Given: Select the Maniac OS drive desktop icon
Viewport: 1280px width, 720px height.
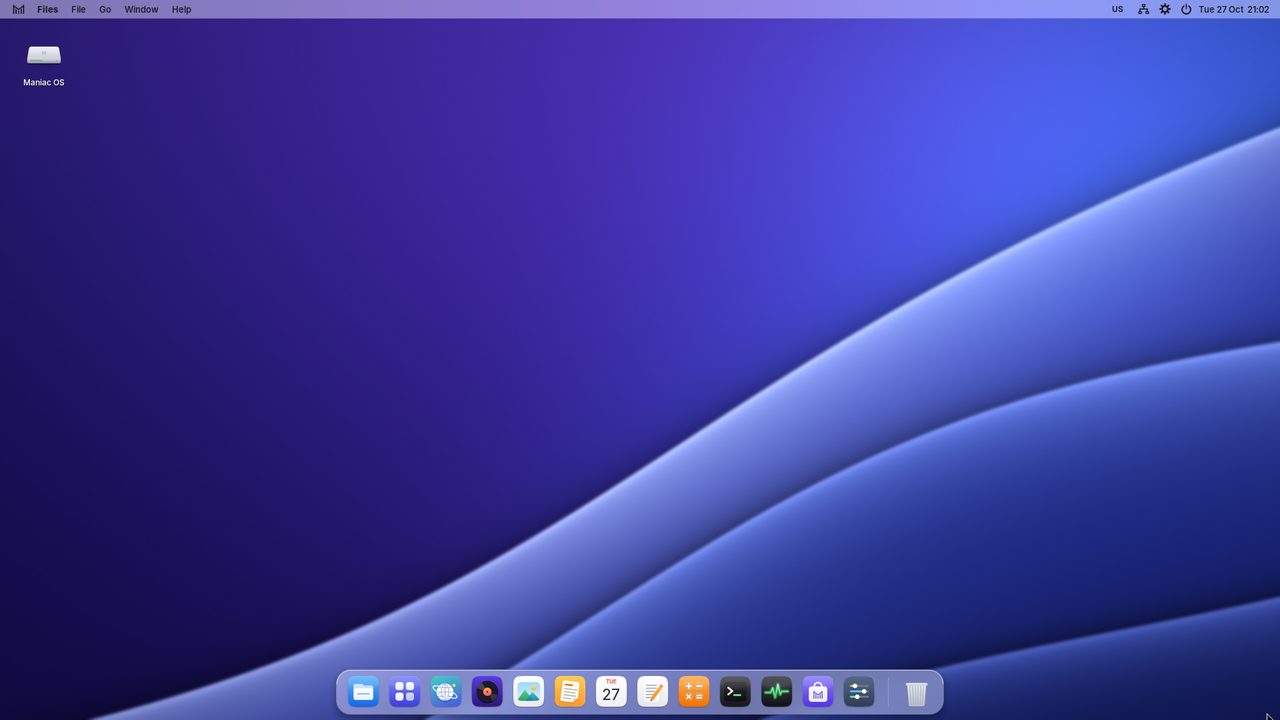Looking at the screenshot, I should [x=44, y=64].
